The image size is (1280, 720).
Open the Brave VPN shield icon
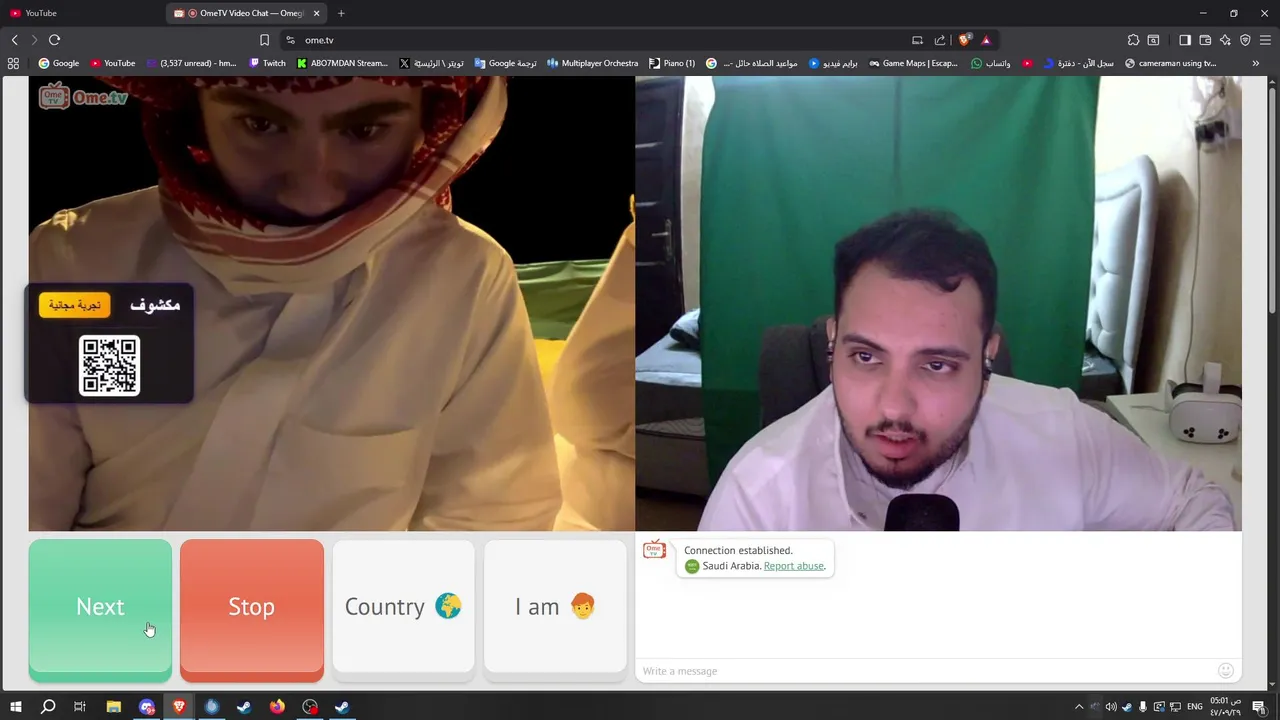[1245, 40]
